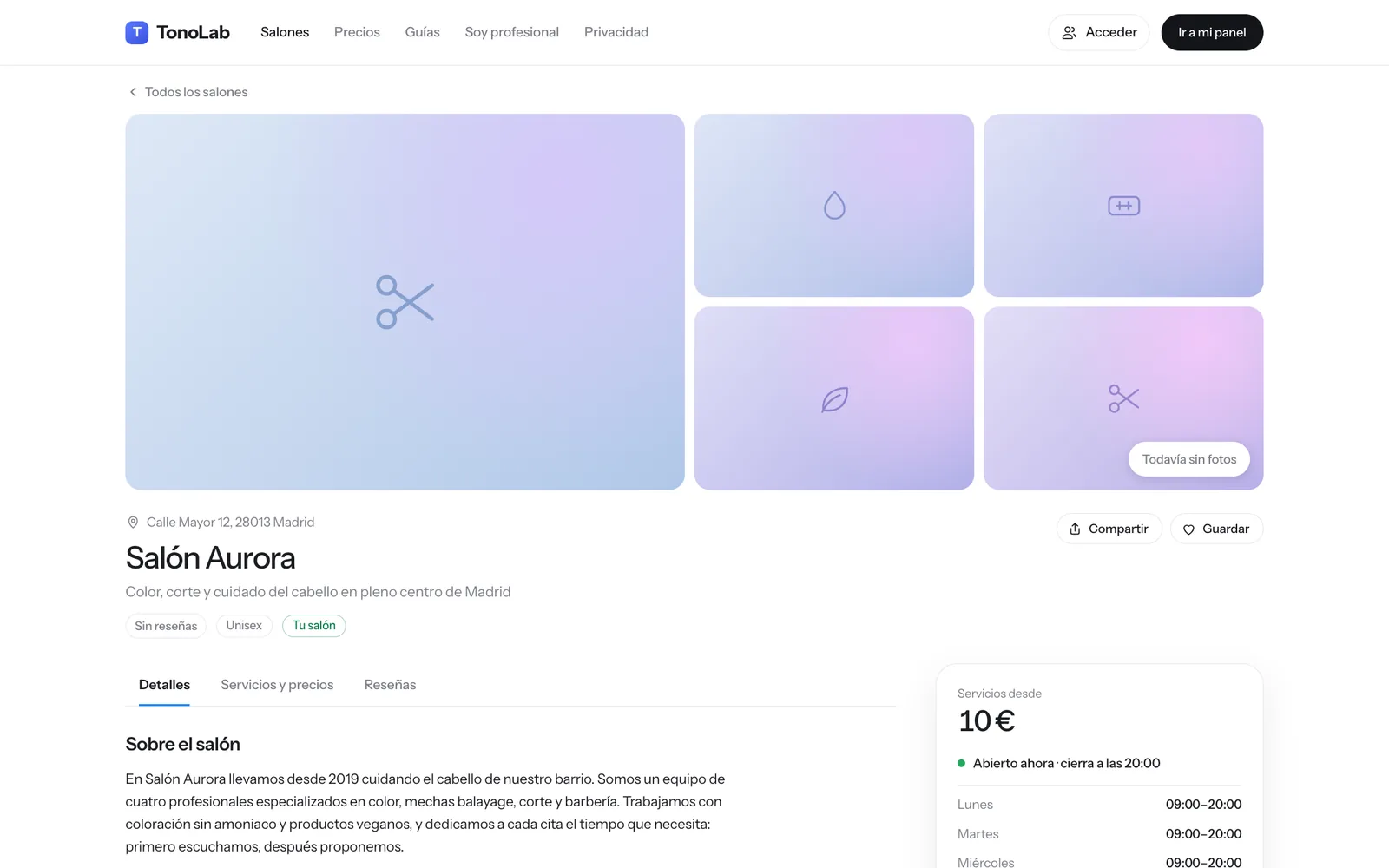Click the TonoLab brand name
Screen dimensions: 1389x868
click(x=193, y=32)
